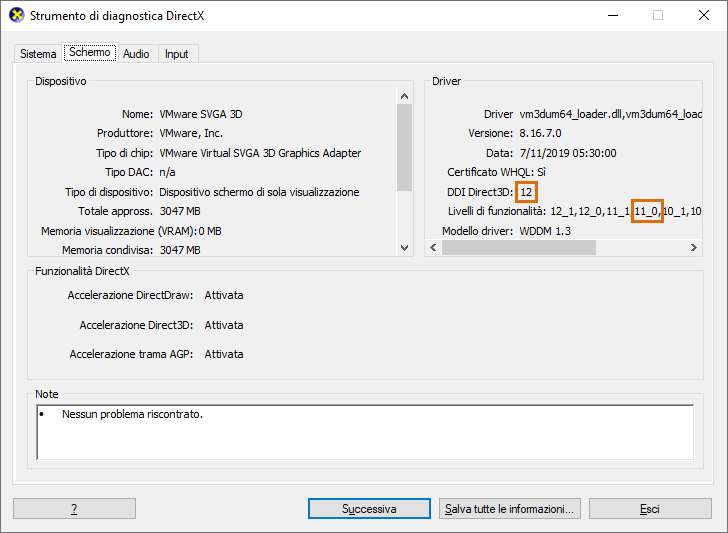Image resolution: width=728 pixels, height=533 pixels.
Task: Click the 'Livelli di funzionalità:' label
Action: click(497, 212)
